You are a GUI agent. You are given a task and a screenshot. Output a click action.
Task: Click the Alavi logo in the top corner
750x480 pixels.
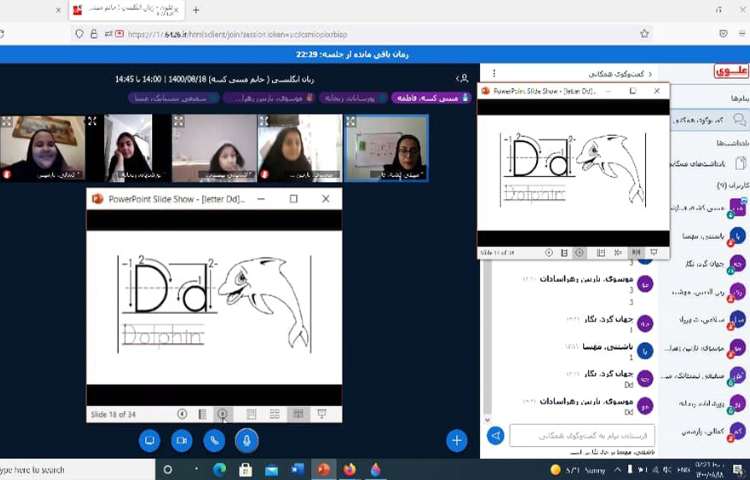pyautogui.click(x=731, y=71)
